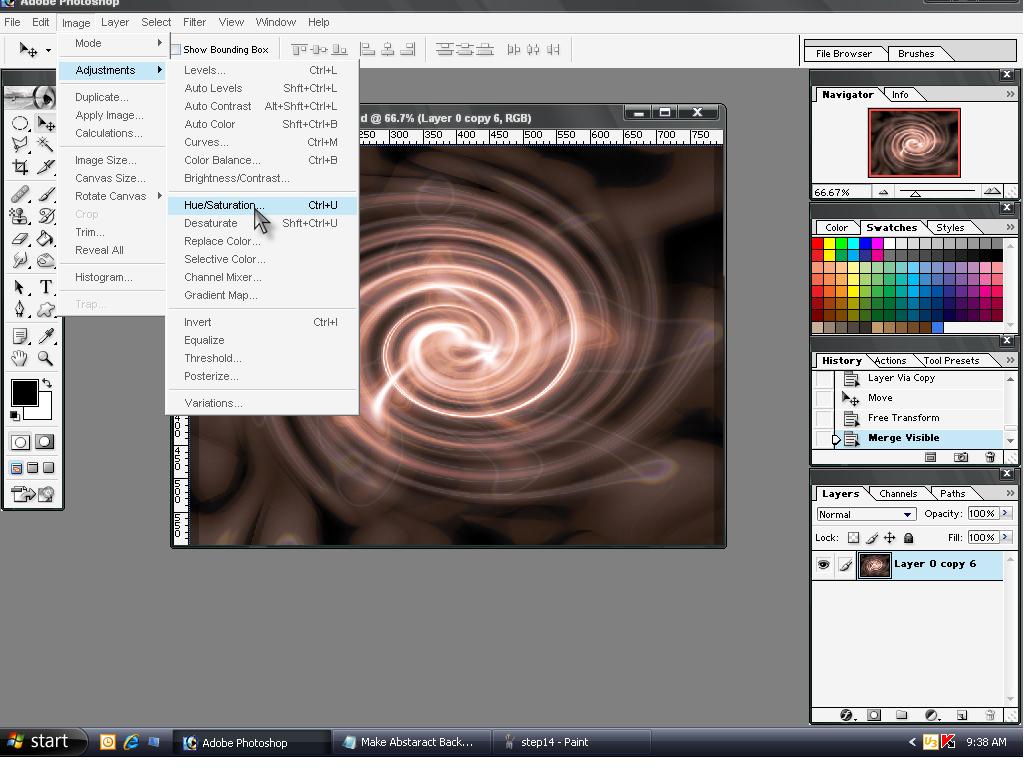Toggle lock position for layer
The width and height of the screenshot is (1024, 768).
pos(889,538)
